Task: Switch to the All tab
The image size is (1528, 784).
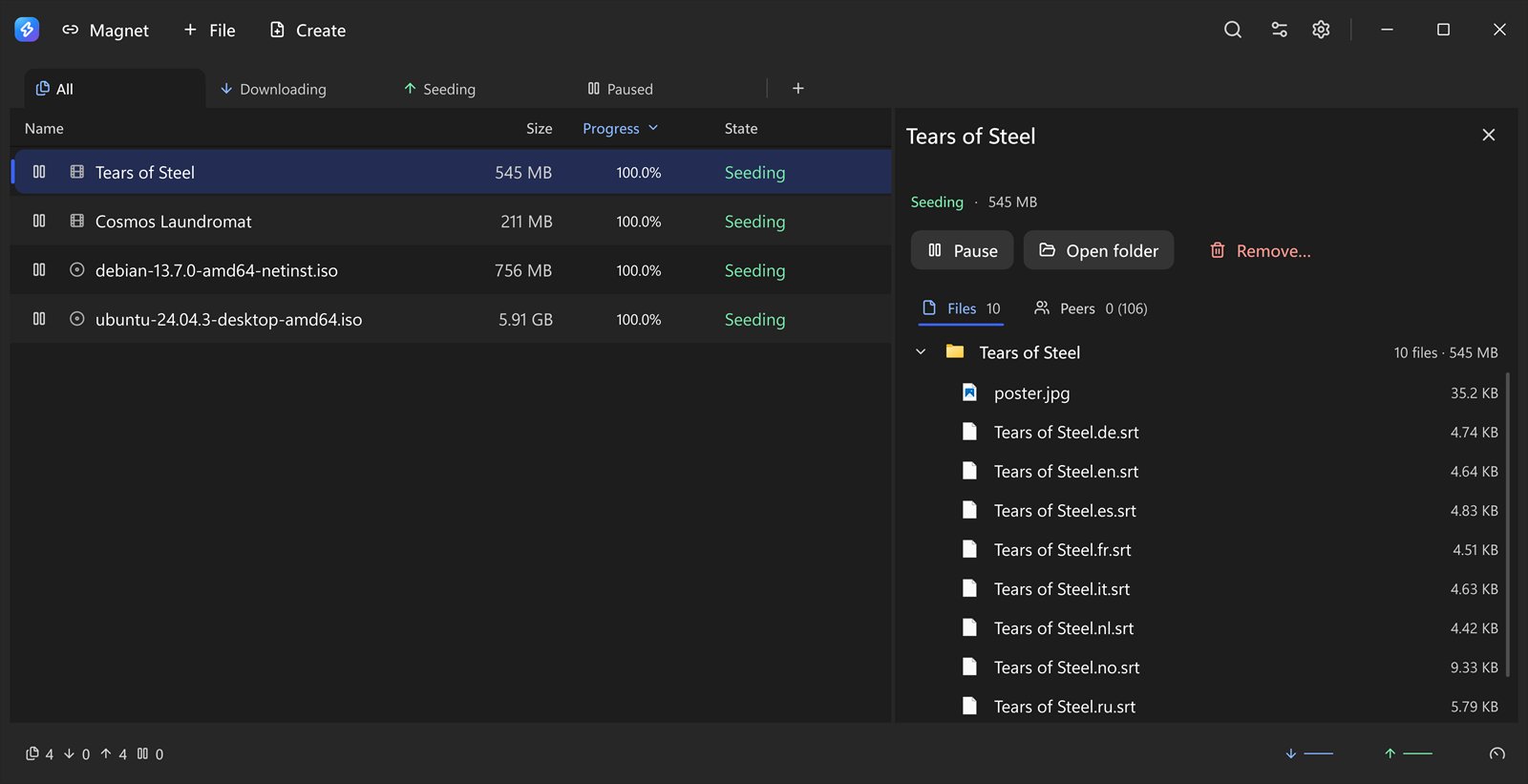Action: coord(115,89)
